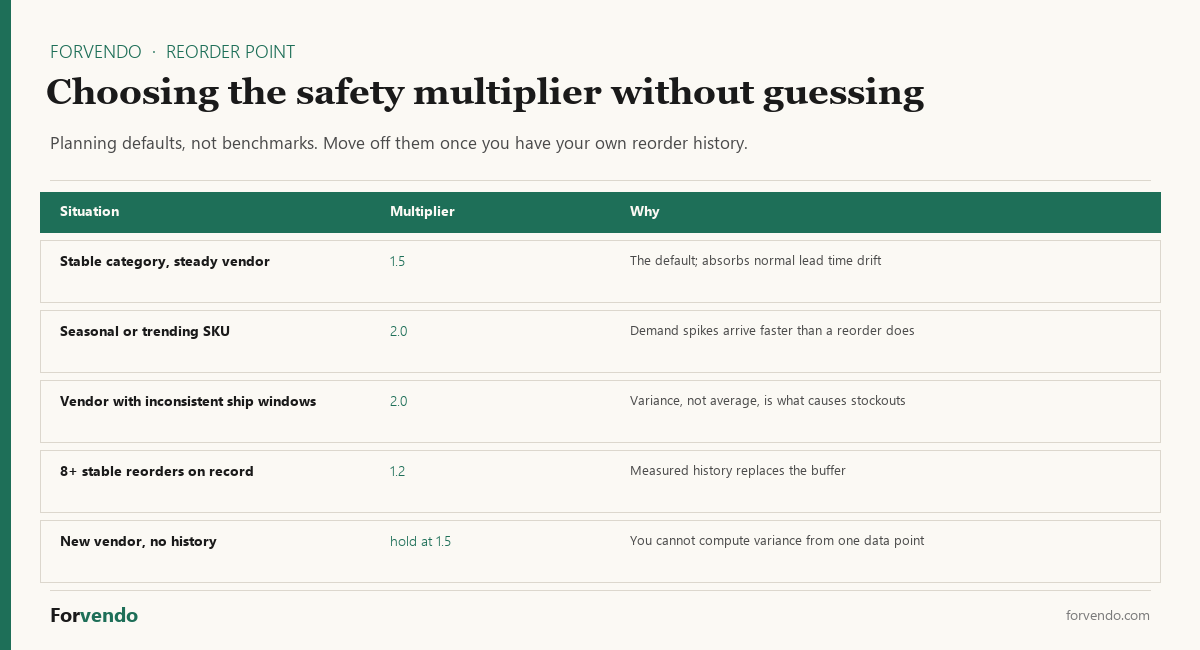Click the 1.2 multiplier value
The width and height of the screenshot is (1200, 650).
[397, 471]
